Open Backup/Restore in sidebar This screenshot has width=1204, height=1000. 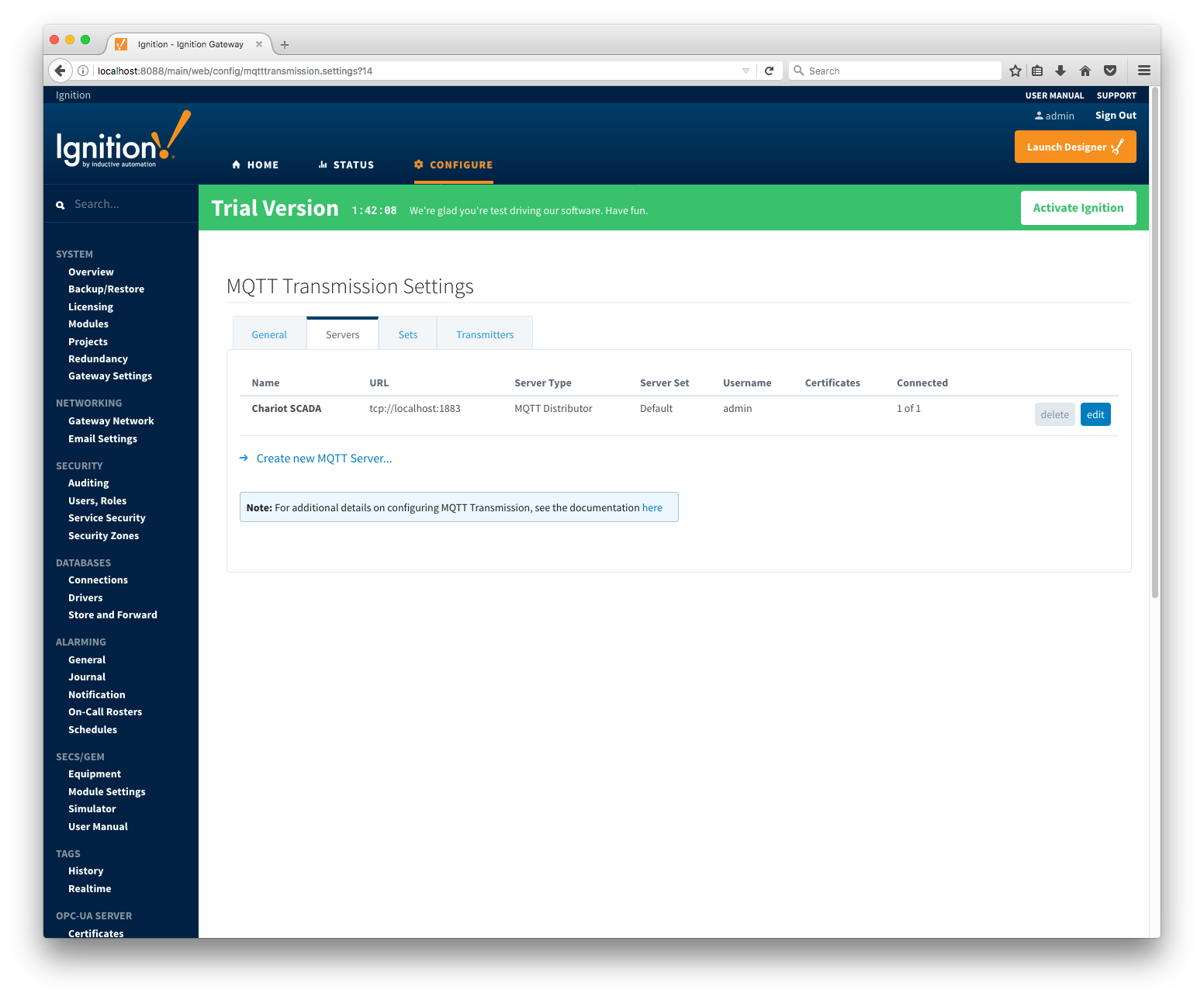tap(106, 289)
